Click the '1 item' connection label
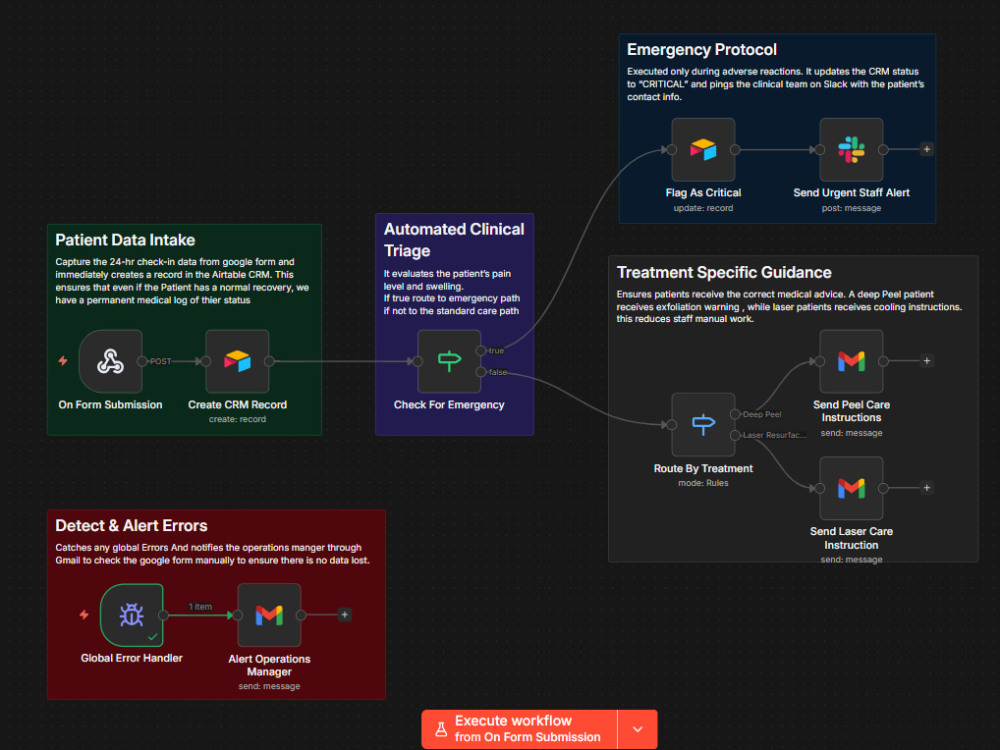 point(200,607)
